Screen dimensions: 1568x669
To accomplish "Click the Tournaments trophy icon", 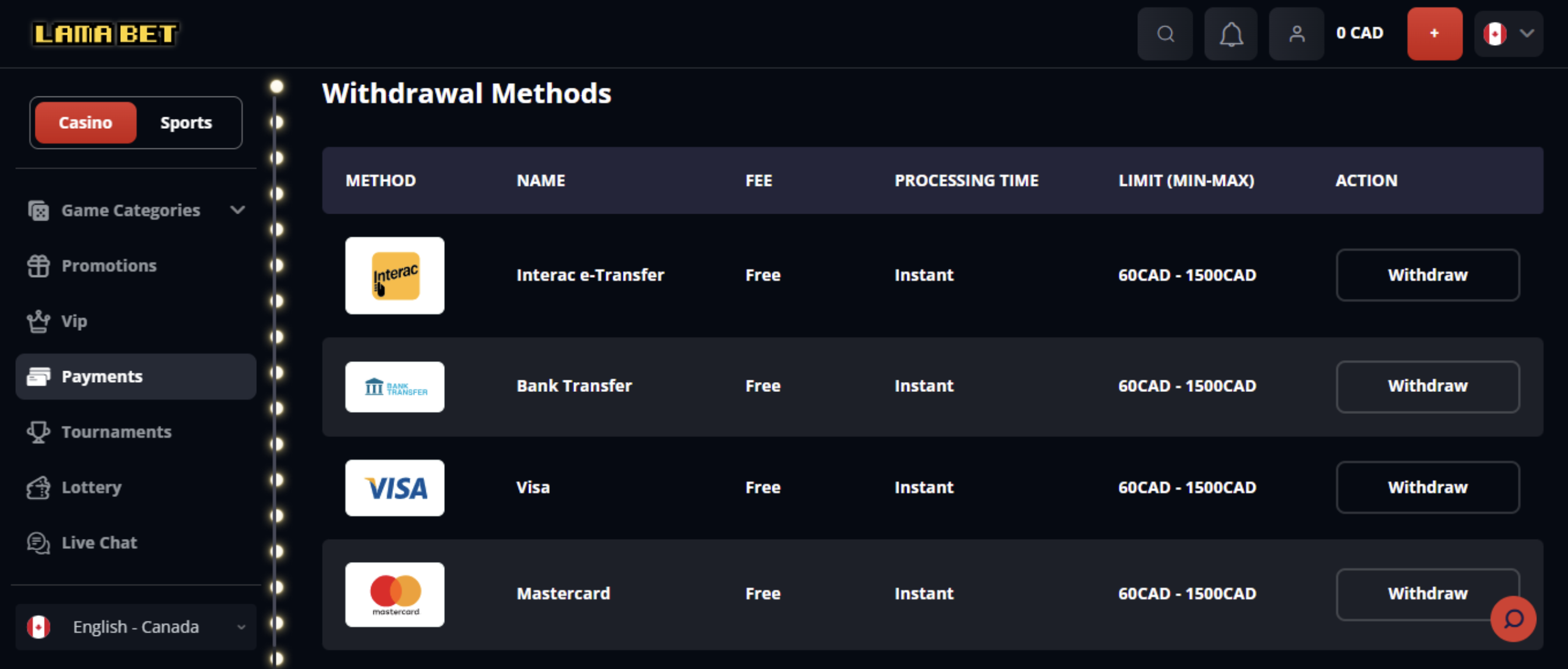I will [38, 432].
